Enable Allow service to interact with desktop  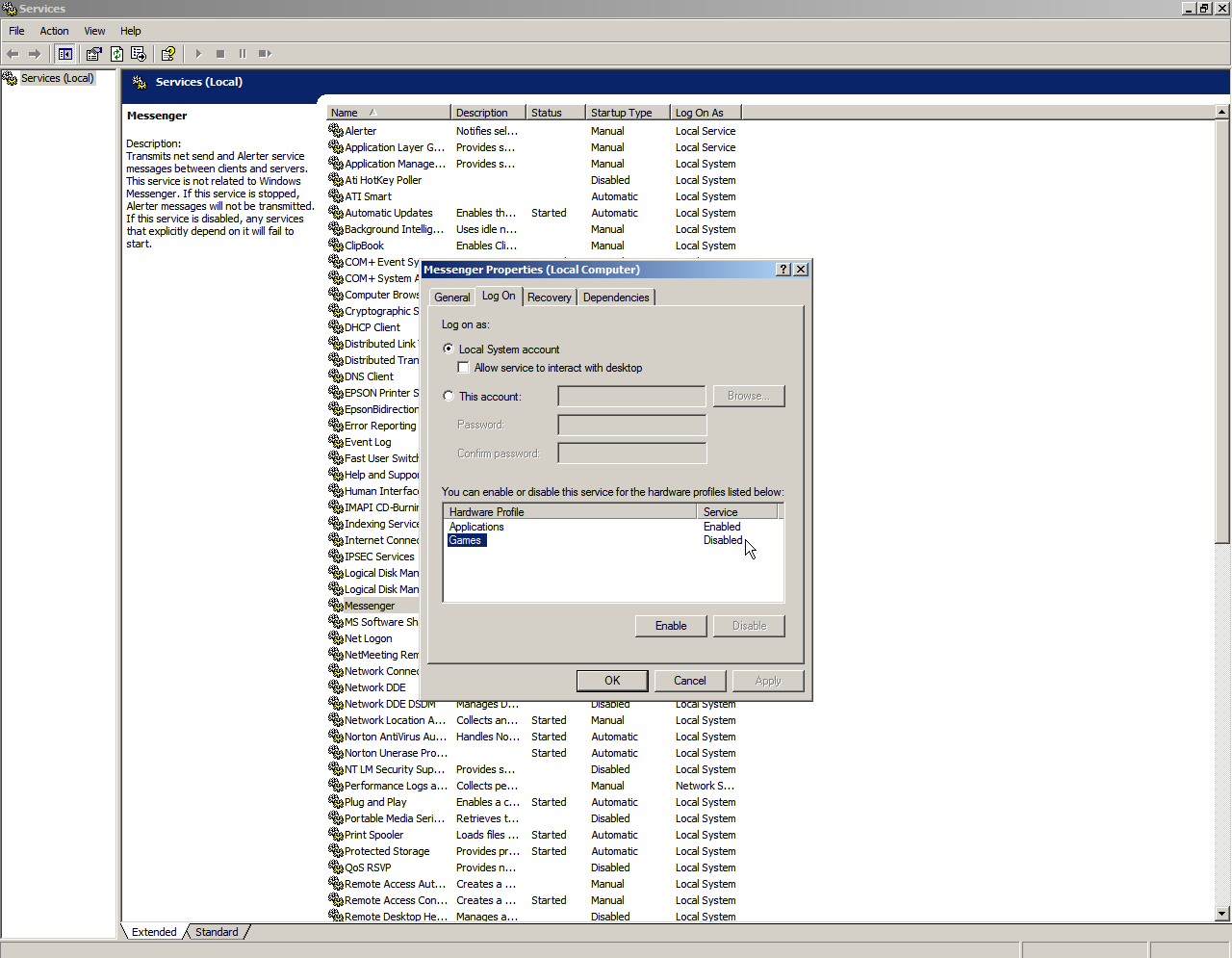click(464, 368)
